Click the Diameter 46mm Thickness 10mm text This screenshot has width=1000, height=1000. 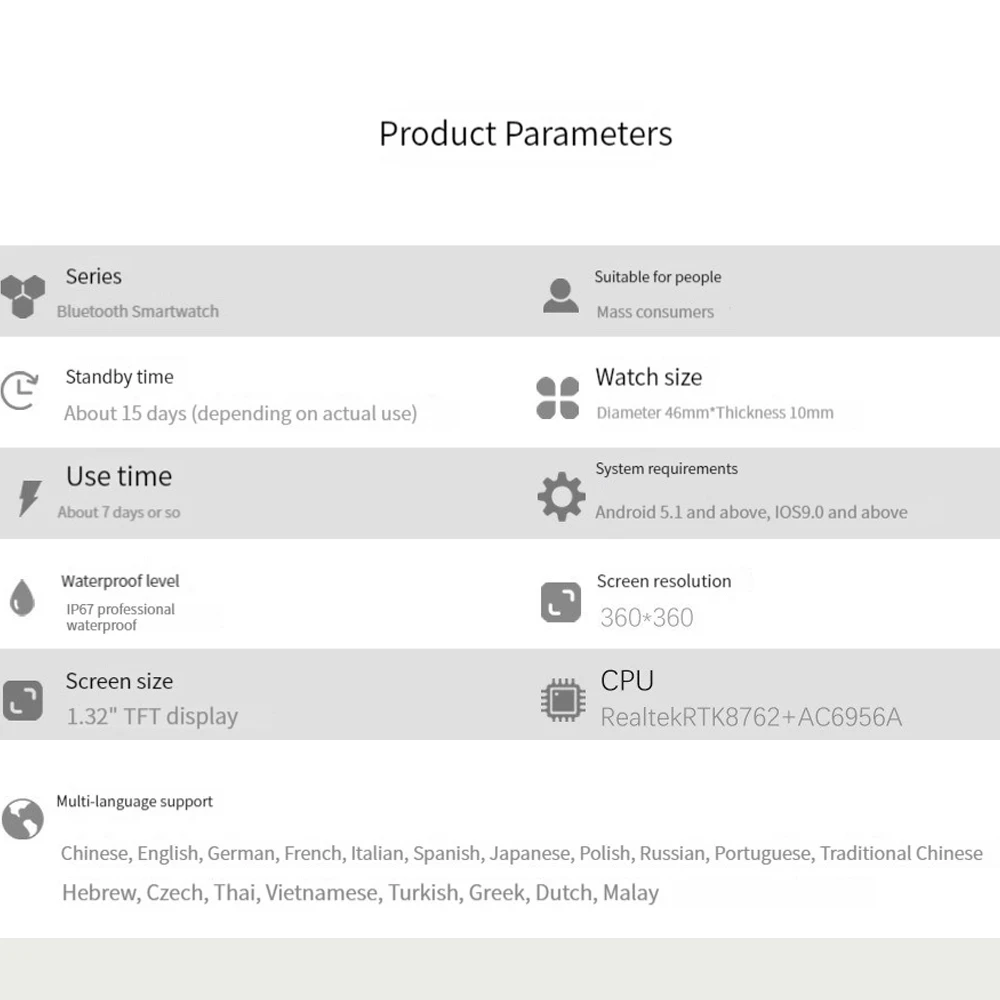click(x=715, y=413)
